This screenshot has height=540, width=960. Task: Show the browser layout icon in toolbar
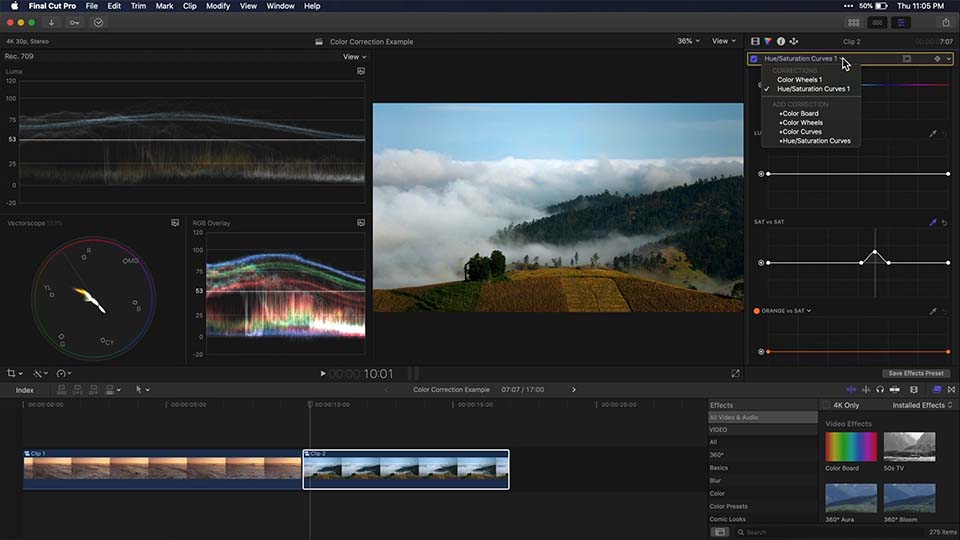point(853,23)
